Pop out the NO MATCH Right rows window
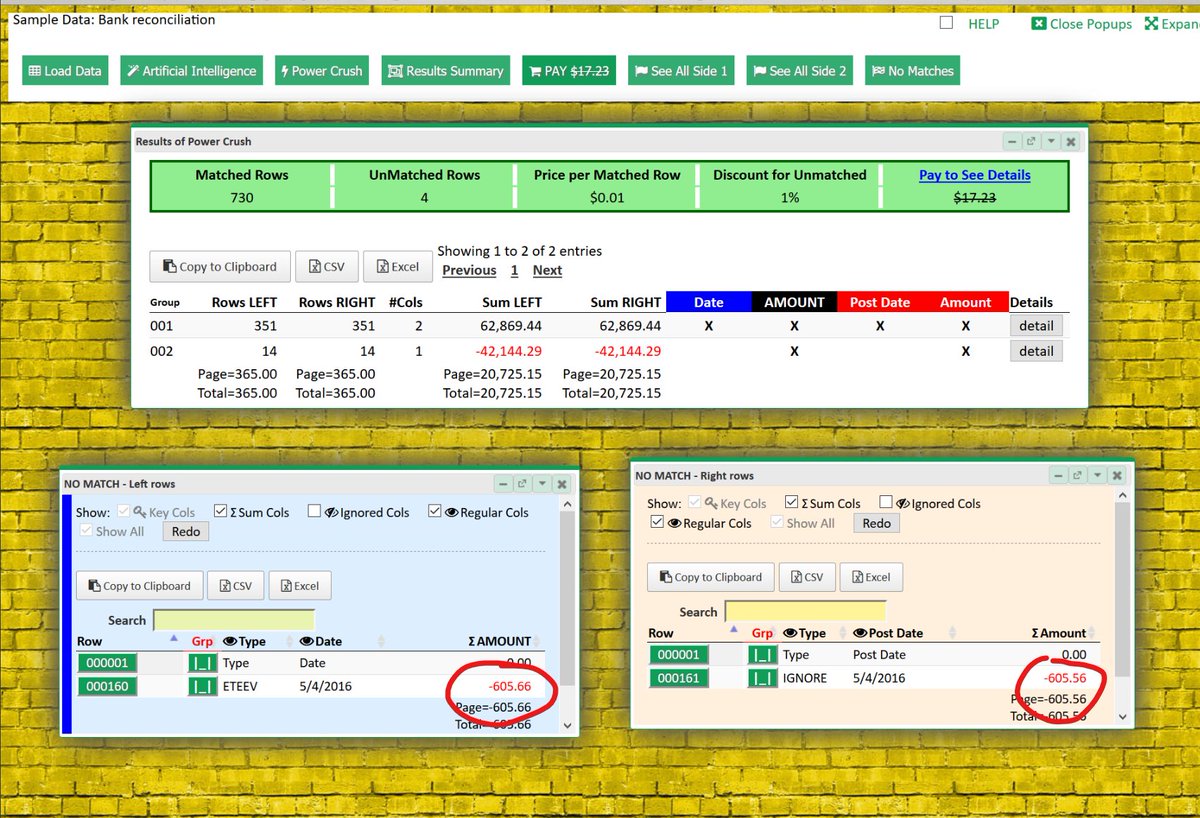Image resolution: width=1200 pixels, height=818 pixels. (x=1078, y=476)
